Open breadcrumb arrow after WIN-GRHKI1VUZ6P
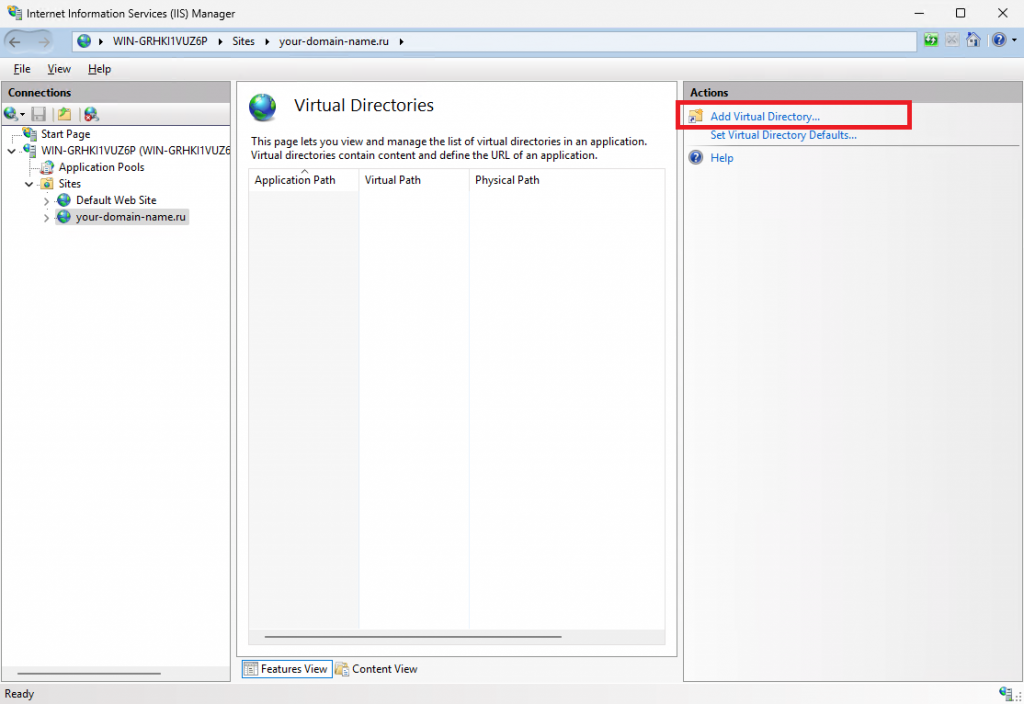Screen dimensions: 1024x704 click(220, 42)
